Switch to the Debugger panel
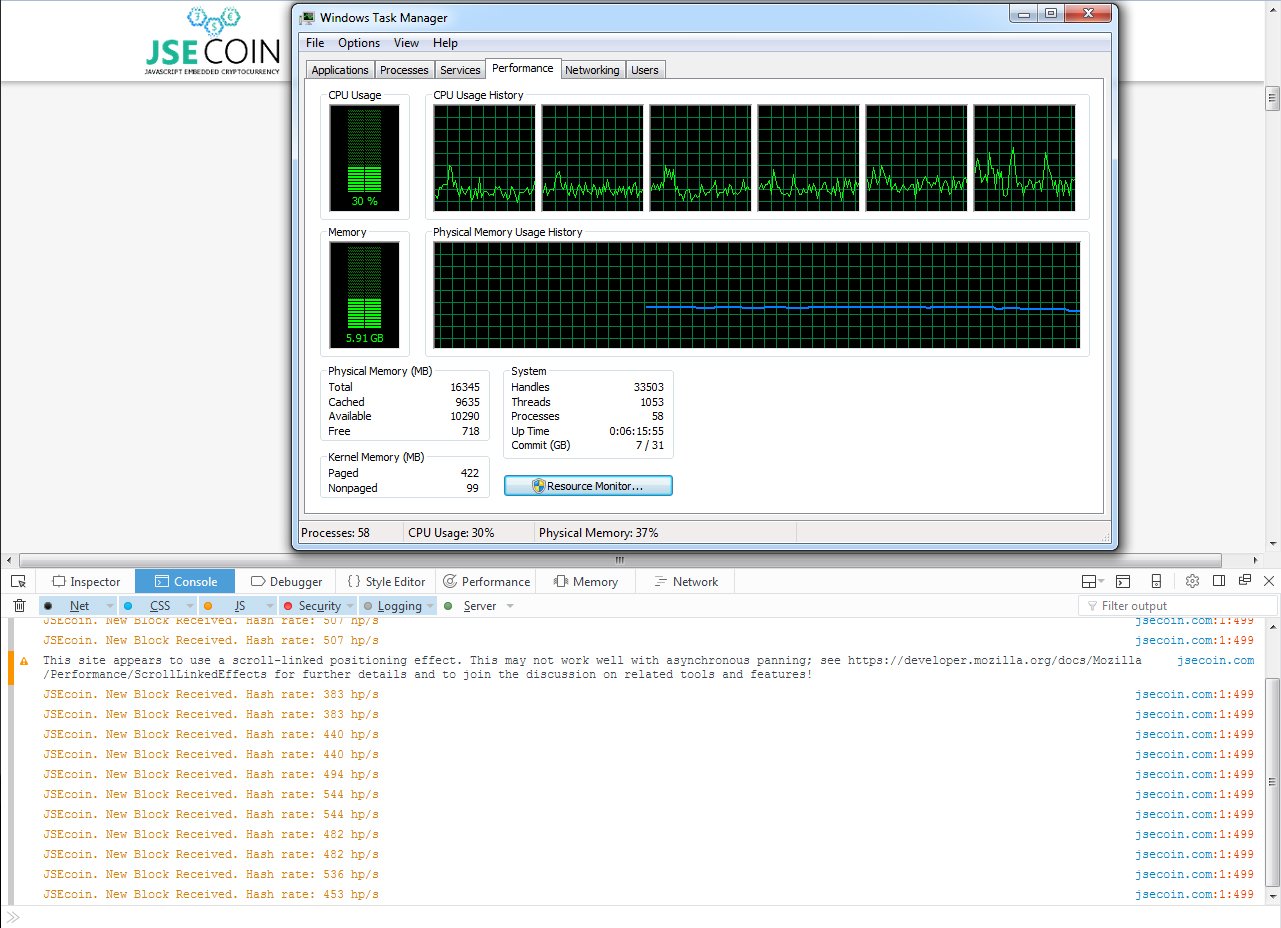Image resolution: width=1281 pixels, height=928 pixels. pyautogui.click(x=287, y=581)
